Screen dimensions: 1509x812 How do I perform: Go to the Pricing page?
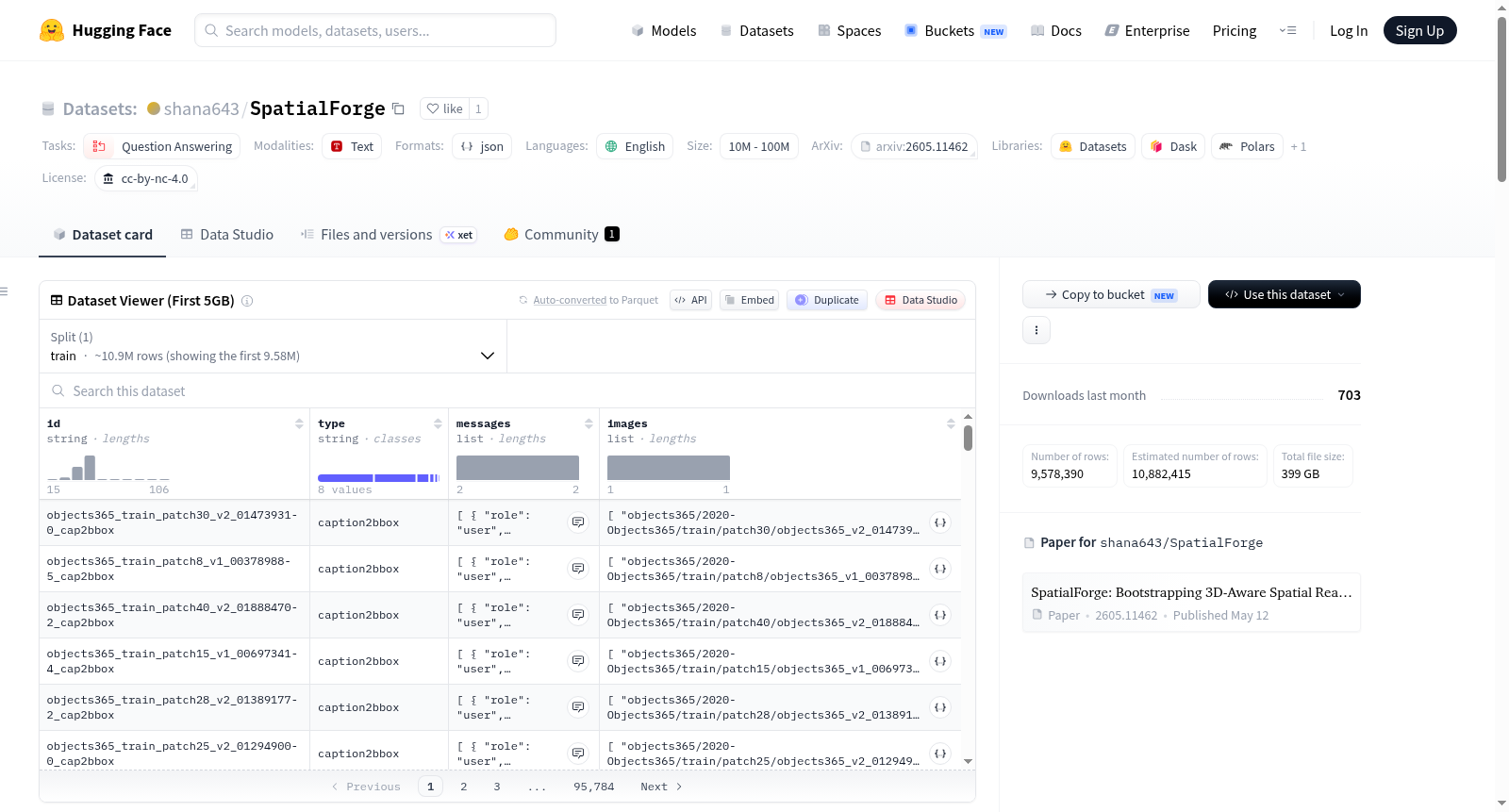[1235, 30]
